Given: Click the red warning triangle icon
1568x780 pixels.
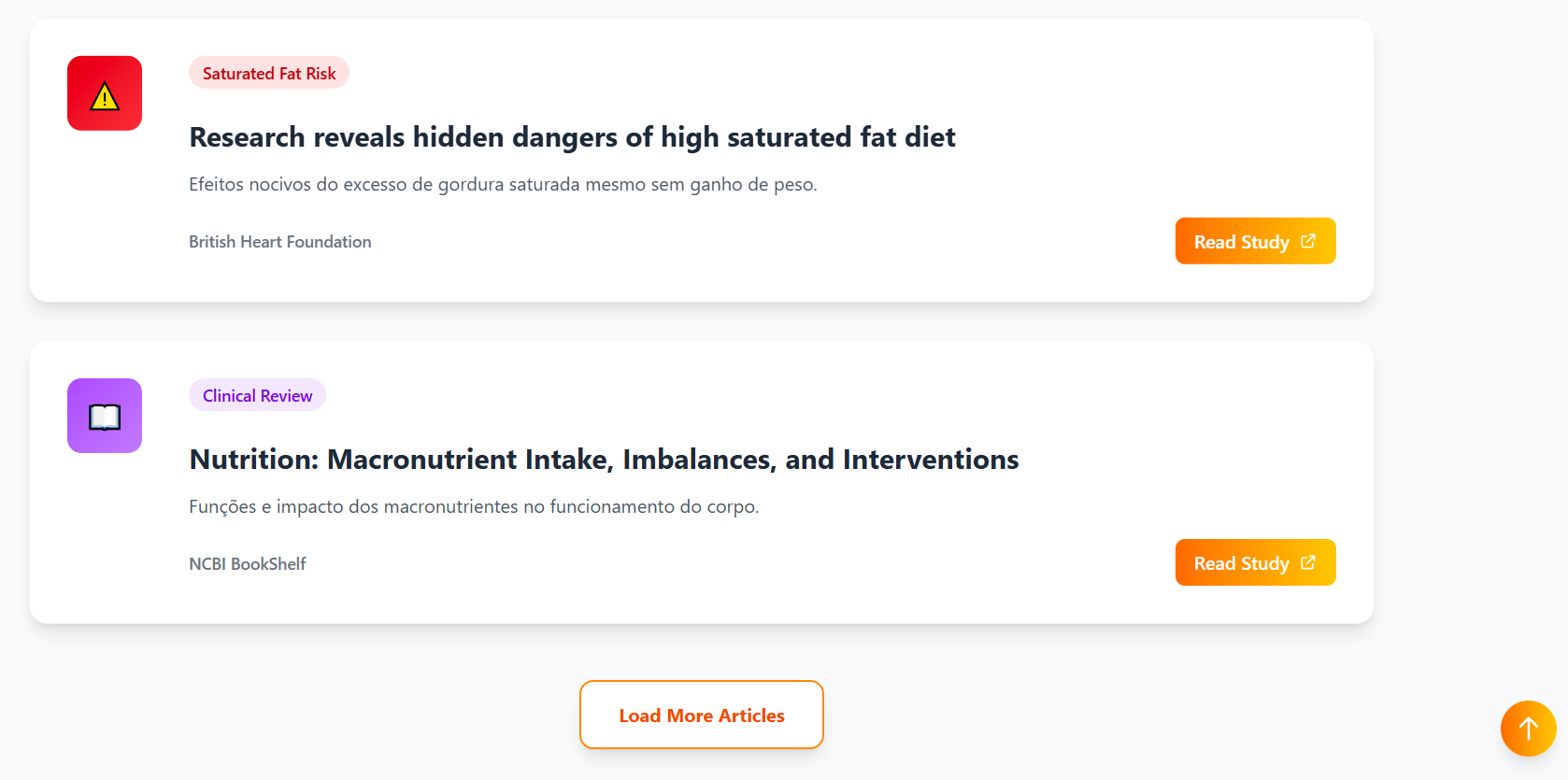Looking at the screenshot, I should (x=105, y=93).
